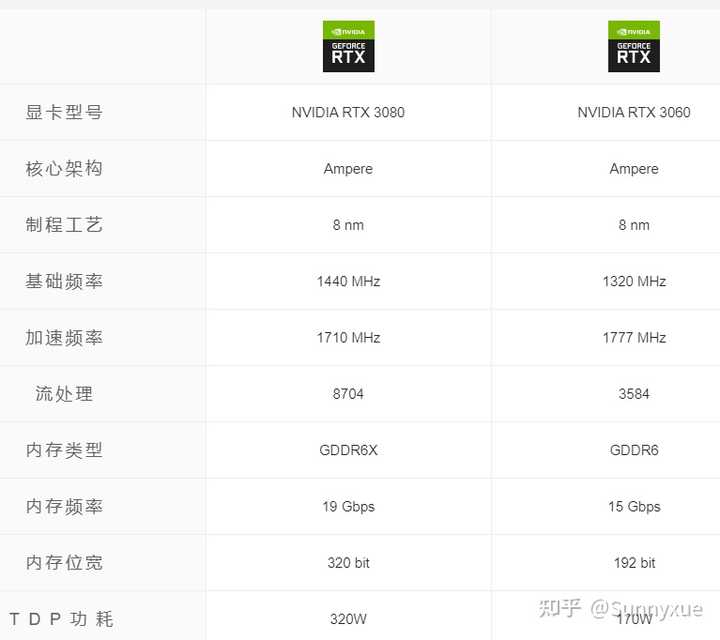Click the 15 Gbps memory speed value
The width and height of the screenshot is (720, 640).
tap(634, 507)
